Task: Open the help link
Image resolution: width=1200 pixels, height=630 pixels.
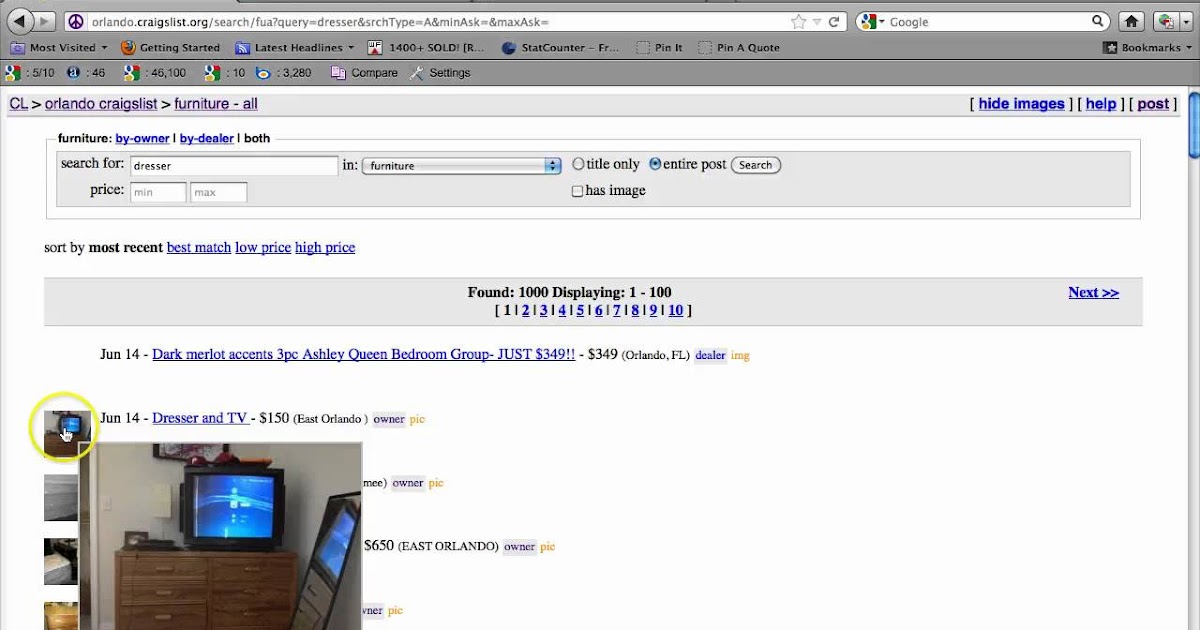Action: point(1101,103)
